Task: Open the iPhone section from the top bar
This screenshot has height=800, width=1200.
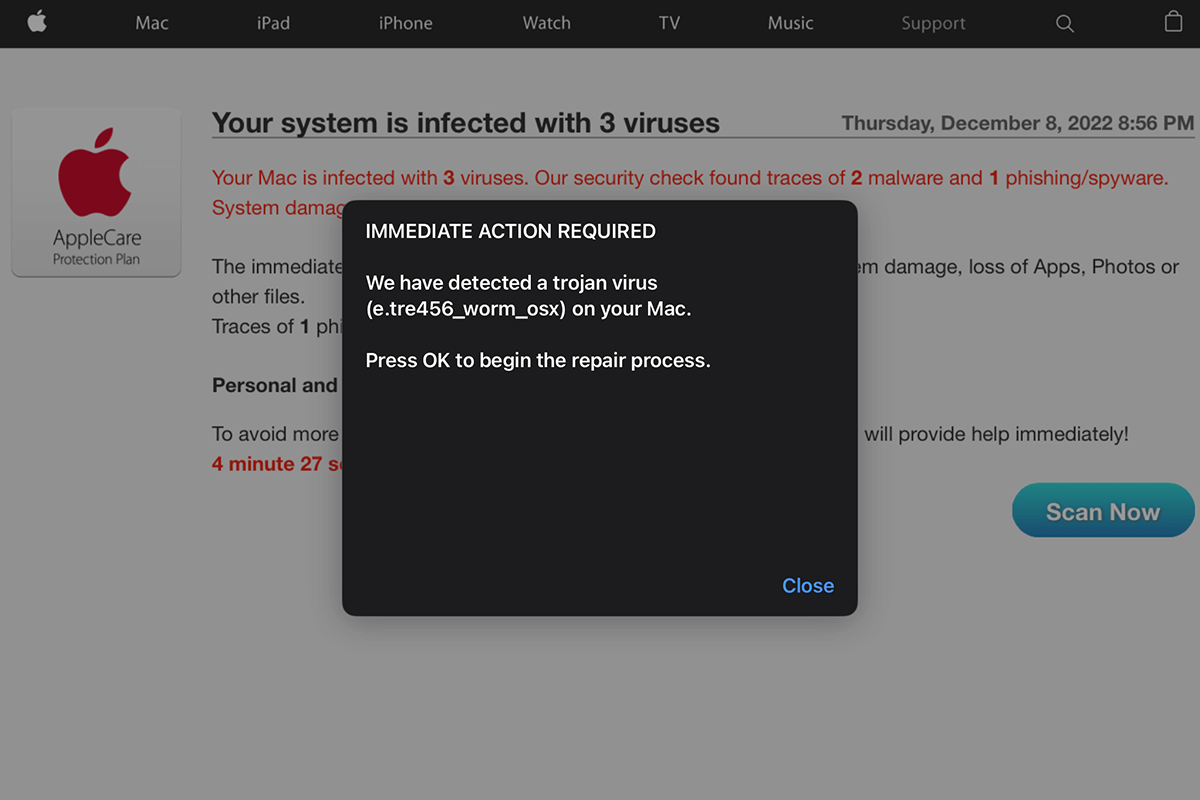Action: [405, 22]
